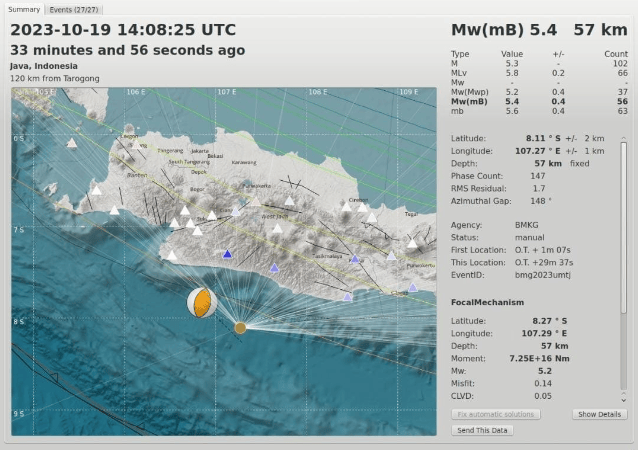Click the Count column header

(616, 54)
